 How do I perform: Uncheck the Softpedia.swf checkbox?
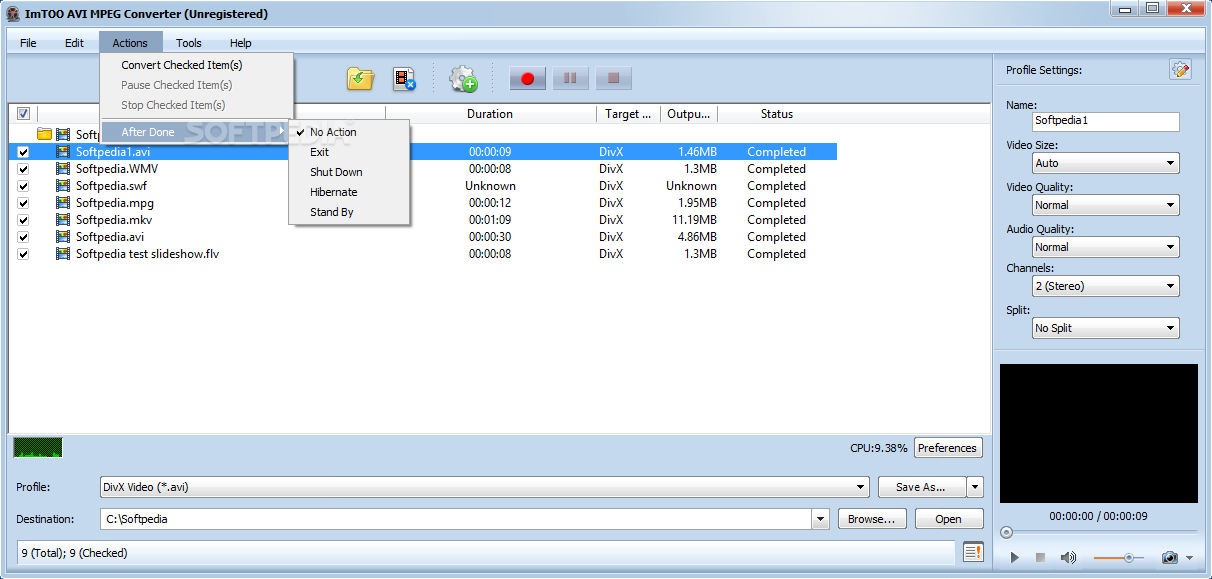[x=23, y=186]
